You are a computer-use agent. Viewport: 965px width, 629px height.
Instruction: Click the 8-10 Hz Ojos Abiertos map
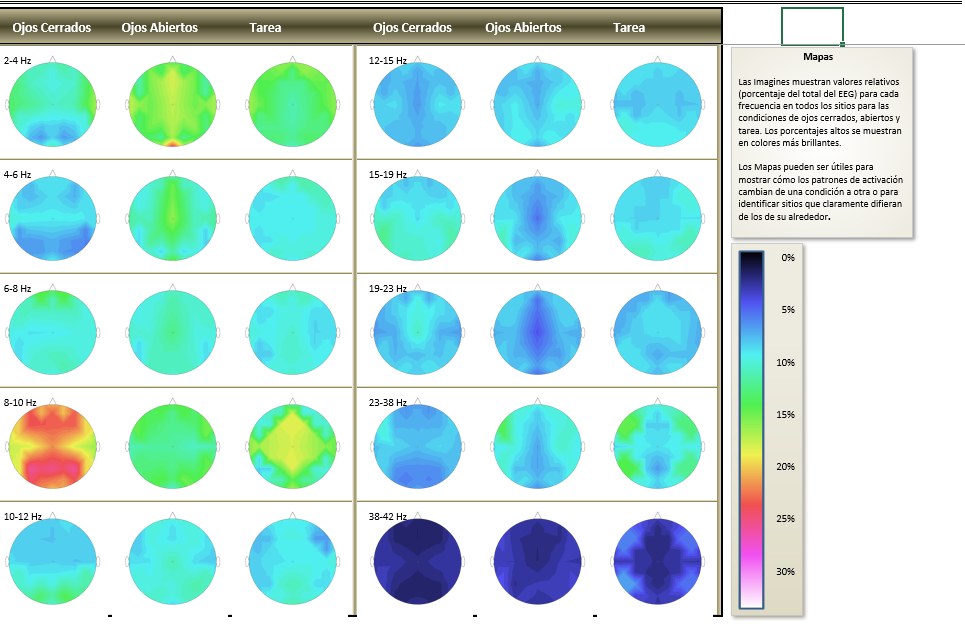coord(172,446)
